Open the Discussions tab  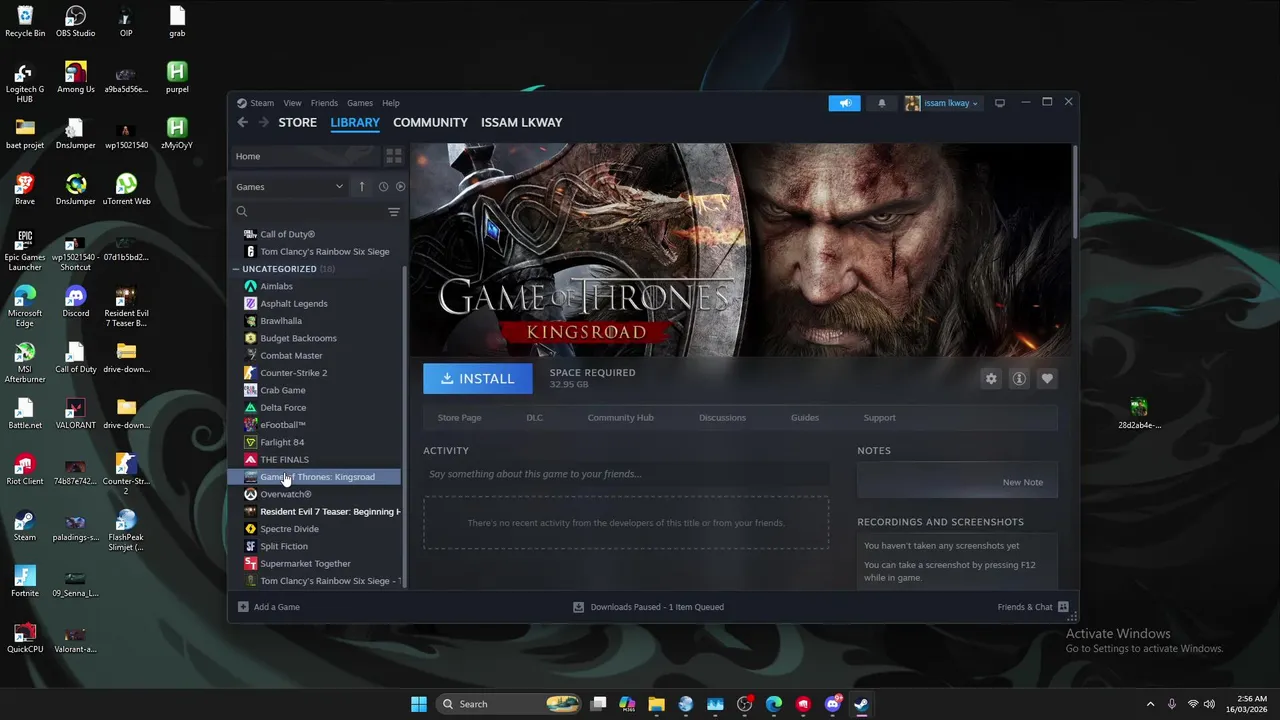pyautogui.click(x=722, y=418)
